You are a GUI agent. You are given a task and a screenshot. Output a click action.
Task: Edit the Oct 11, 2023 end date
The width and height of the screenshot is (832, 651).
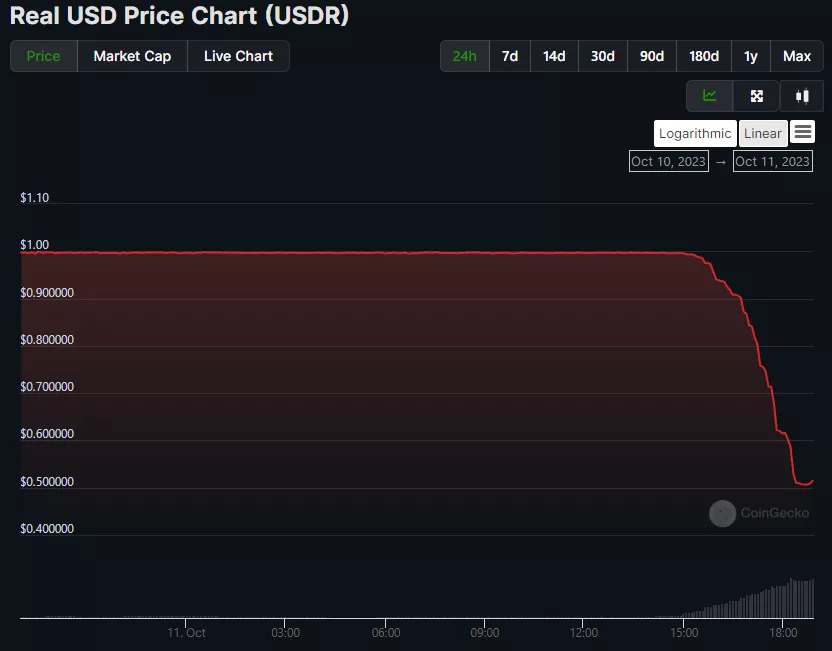[773, 161]
